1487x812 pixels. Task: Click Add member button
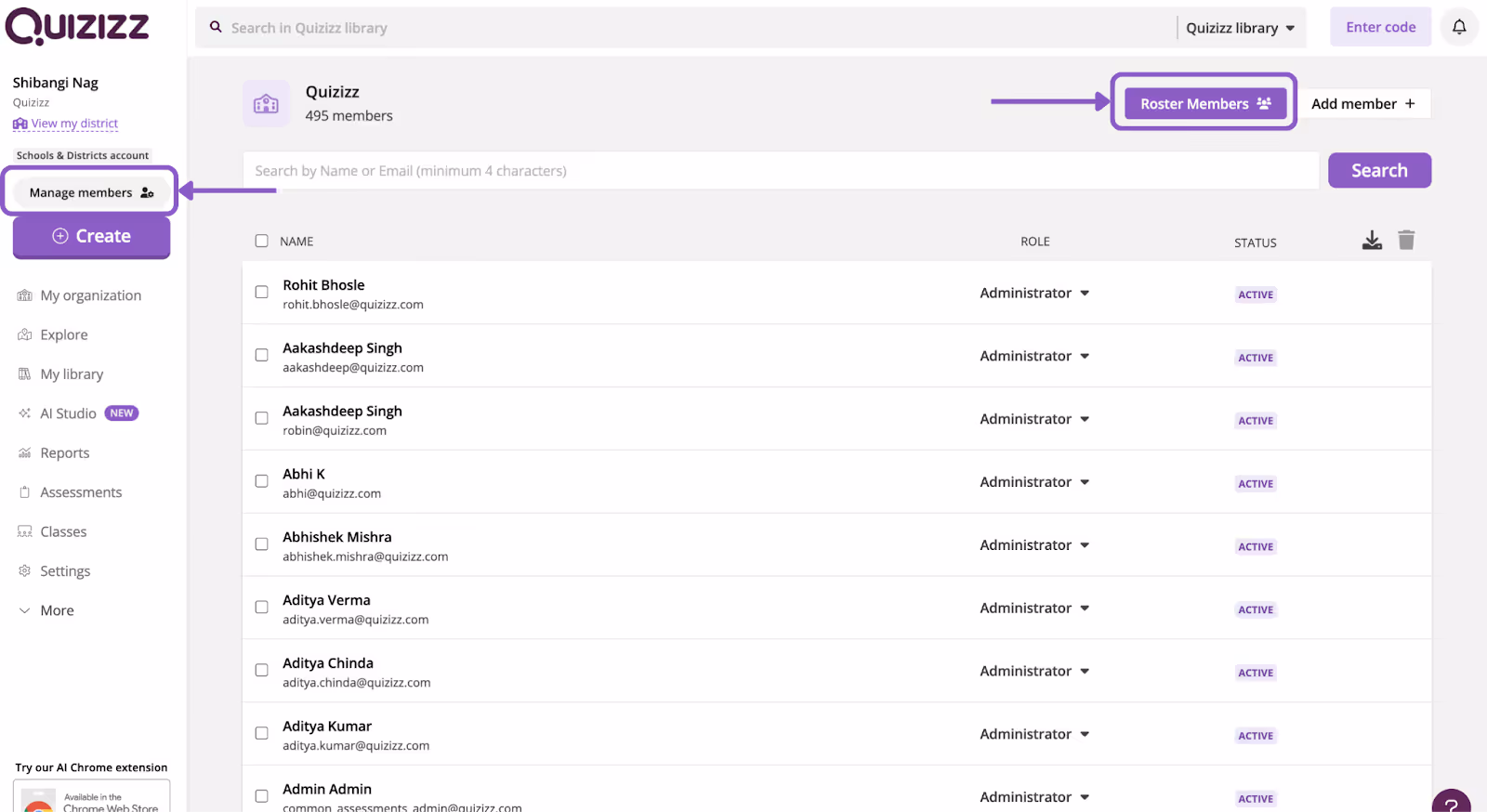click(x=1363, y=103)
